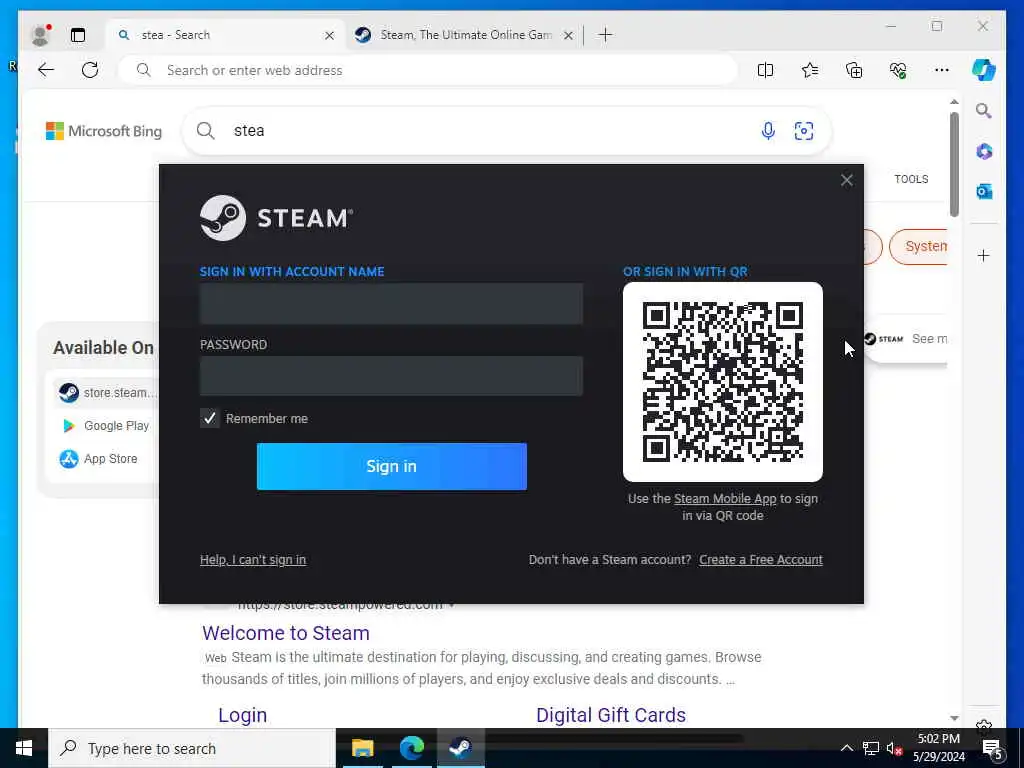
Task: Open Edge Settings and more ellipsis
Action: tap(942, 70)
